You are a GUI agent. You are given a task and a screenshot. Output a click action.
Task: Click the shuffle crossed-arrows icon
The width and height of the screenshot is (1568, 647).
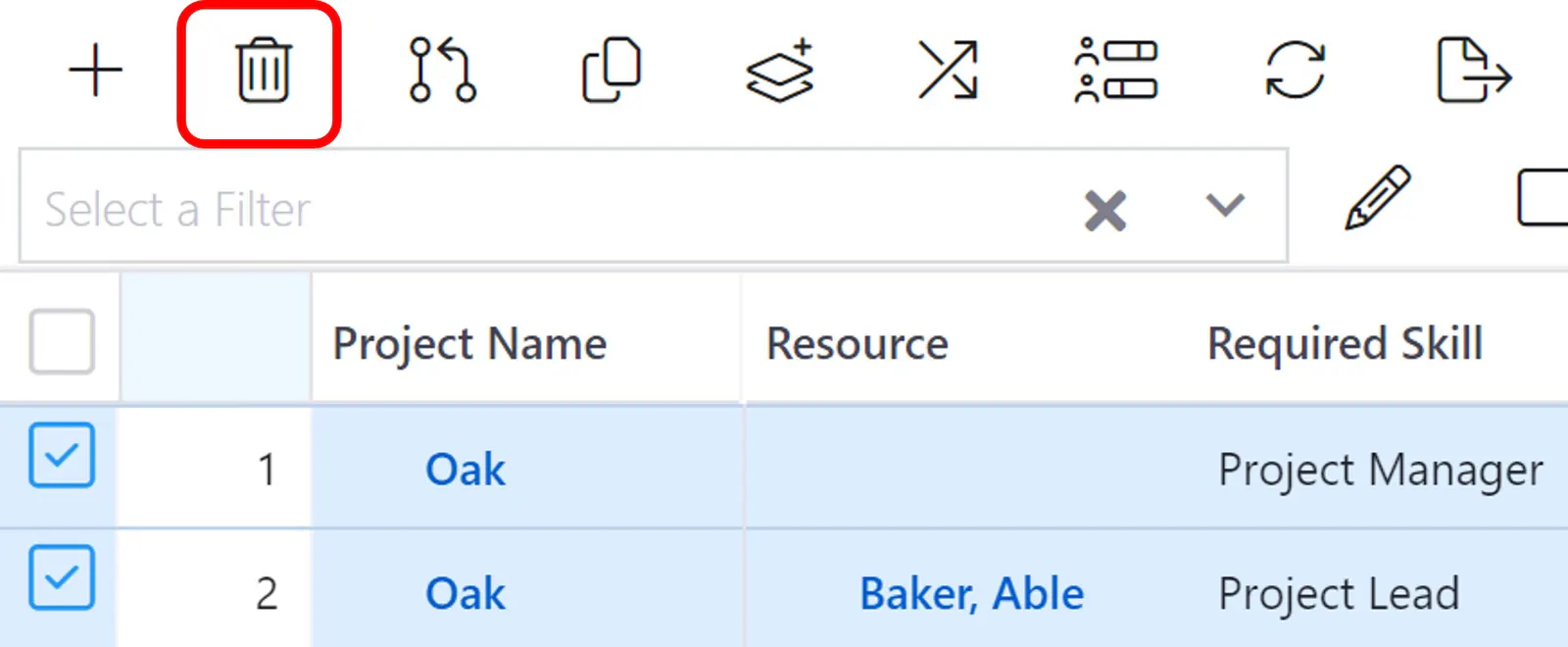click(x=948, y=70)
